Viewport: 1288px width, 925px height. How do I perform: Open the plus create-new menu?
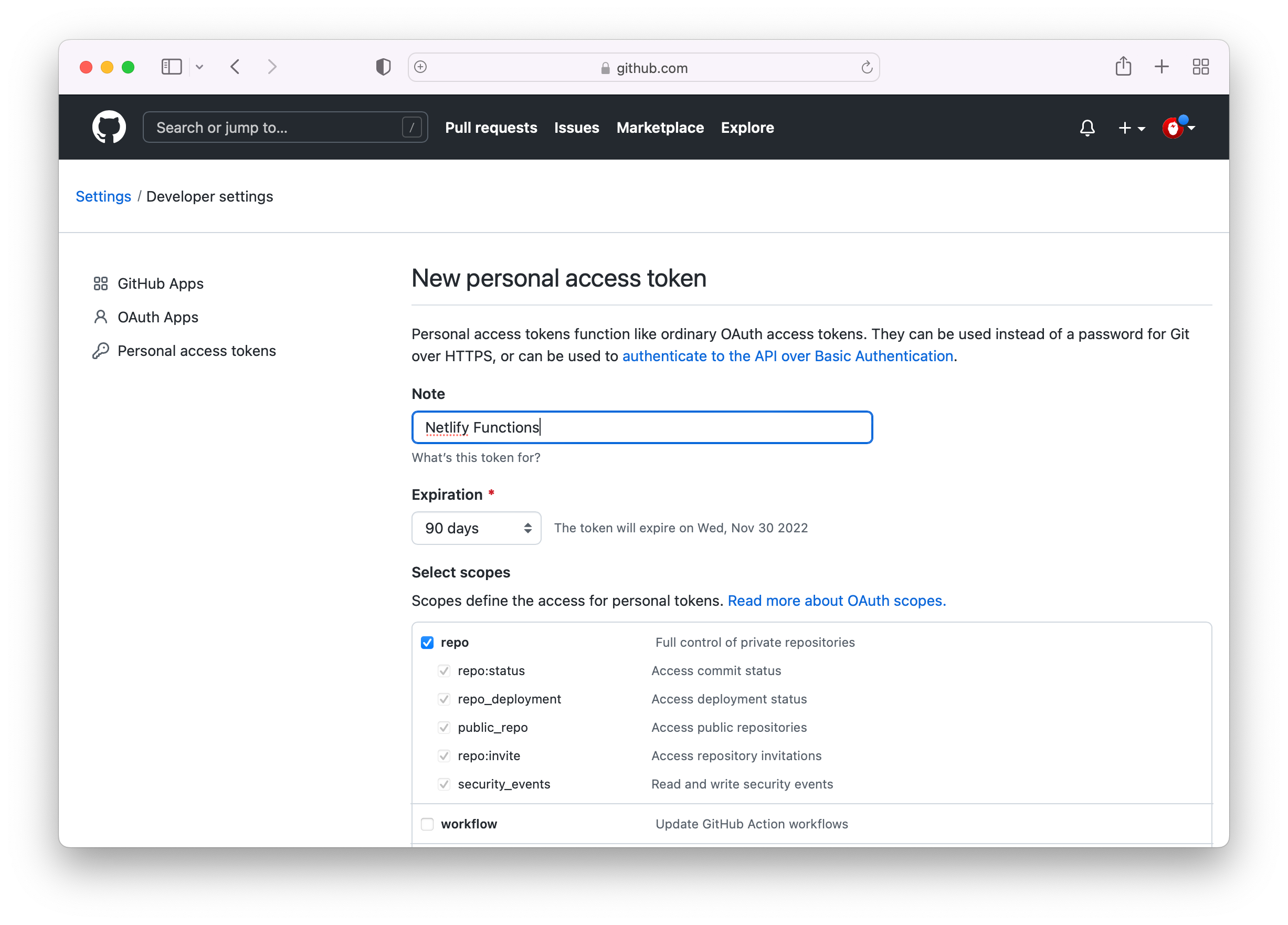point(1131,128)
